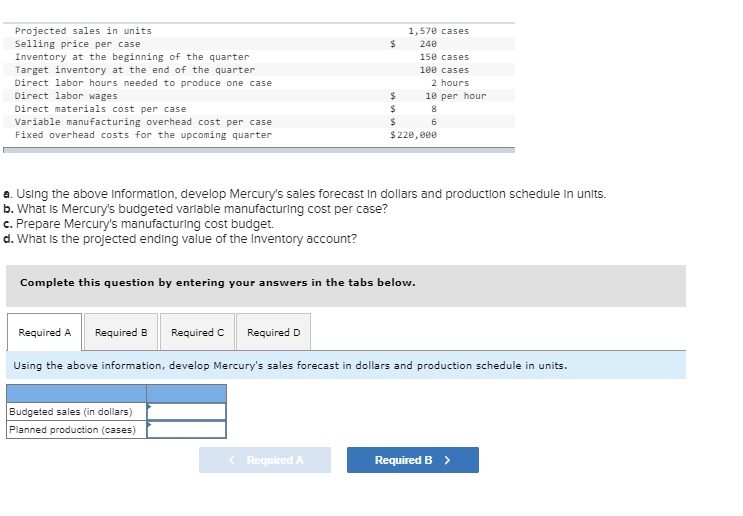This screenshot has height=516, width=743.
Task: Open the Required C tab
Action: click(197, 332)
